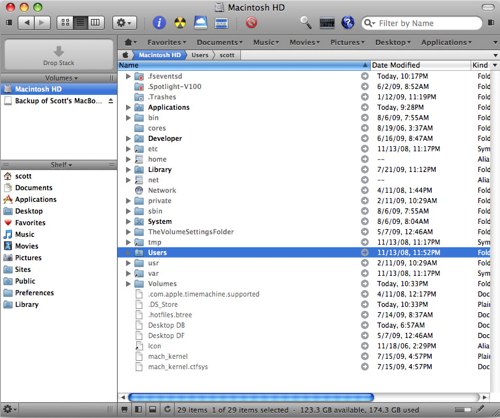This screenshot has height=418, width=500.
Task: Open the Documents bookmark menu
Action: (x=219, y=42)
